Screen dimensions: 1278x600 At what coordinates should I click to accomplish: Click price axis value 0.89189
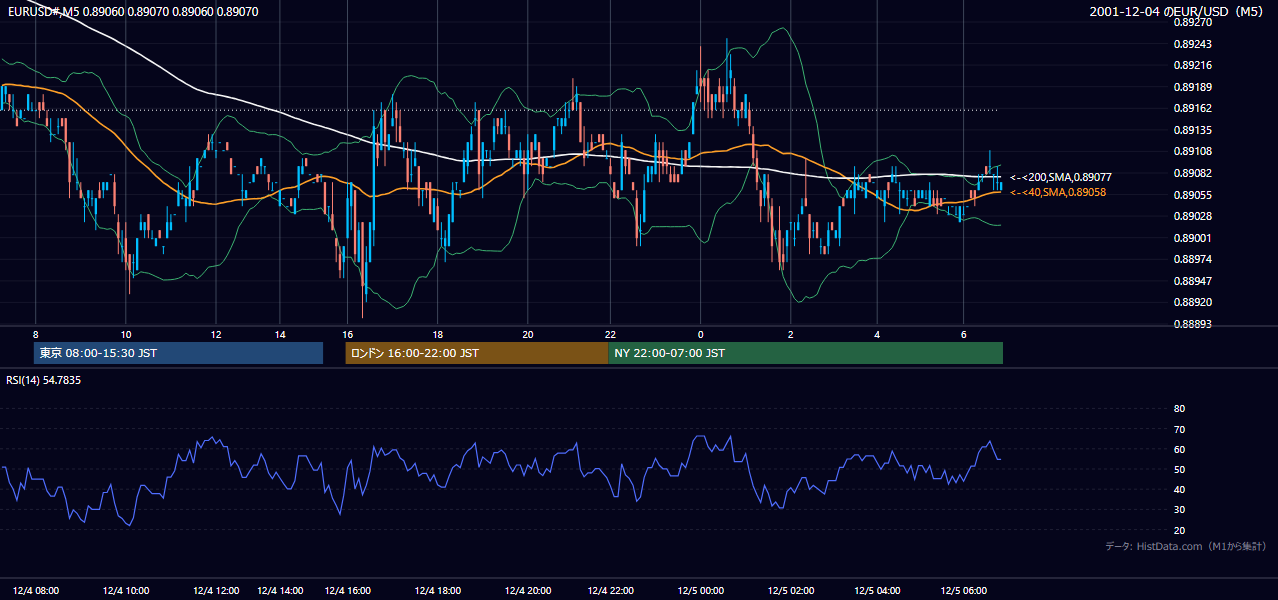click(1193, 87)
